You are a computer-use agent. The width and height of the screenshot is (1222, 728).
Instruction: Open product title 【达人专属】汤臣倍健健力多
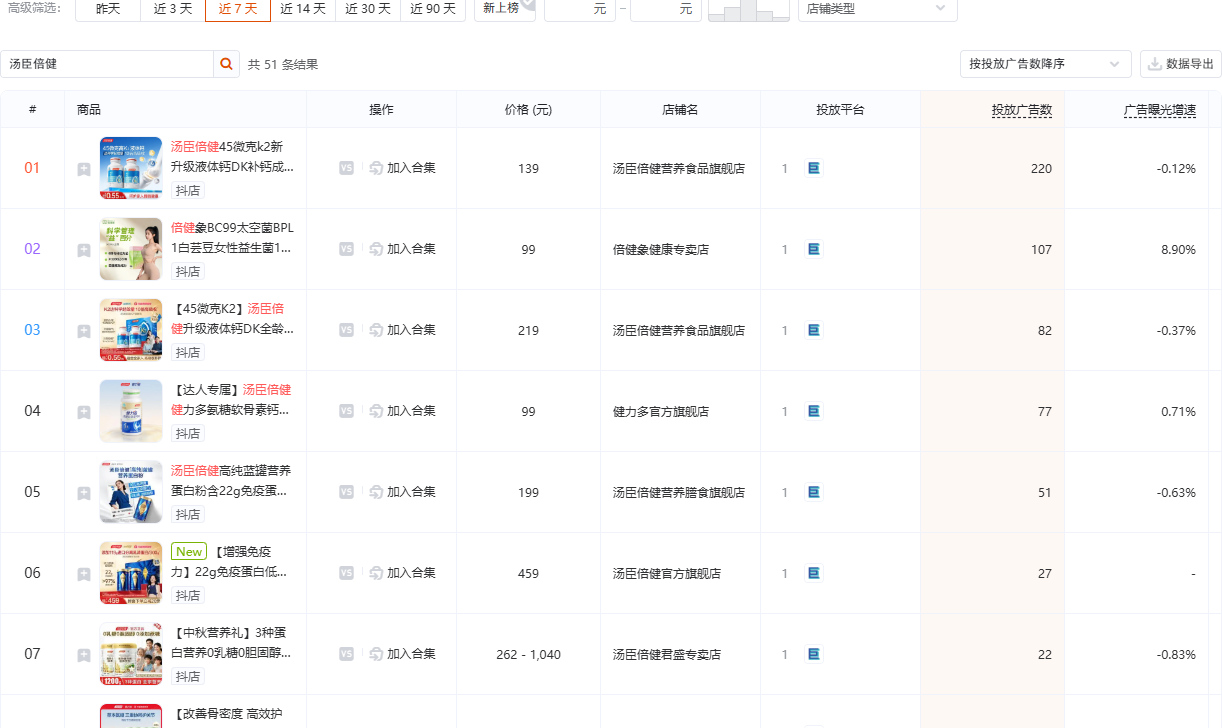232,399
